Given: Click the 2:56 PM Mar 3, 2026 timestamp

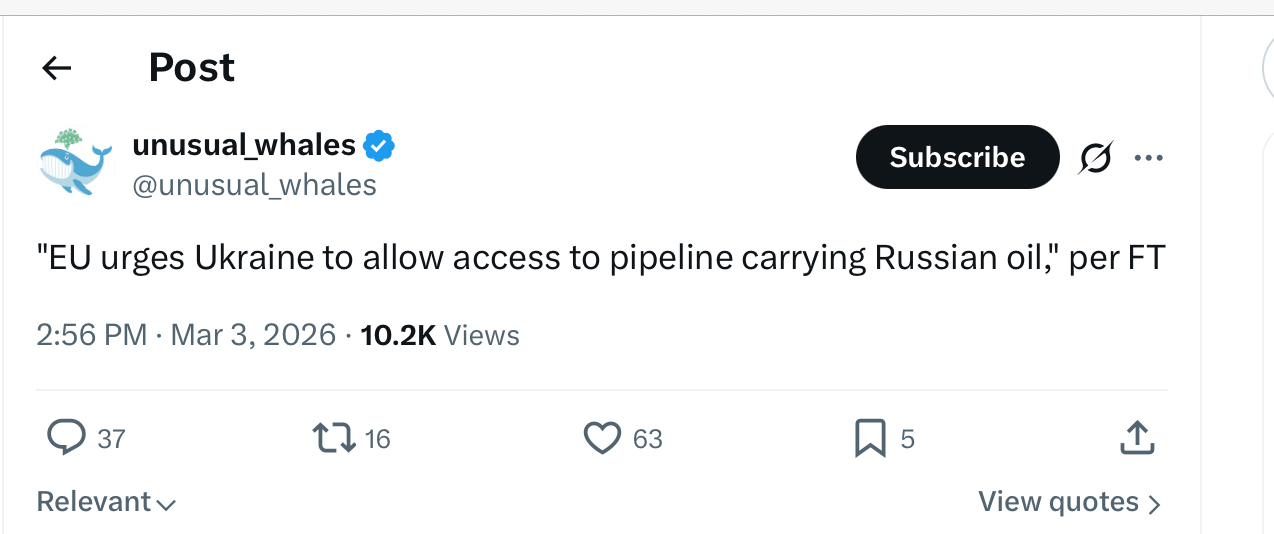Looking at the screenshot, I should pyautogui.click(x=186, y=335).
